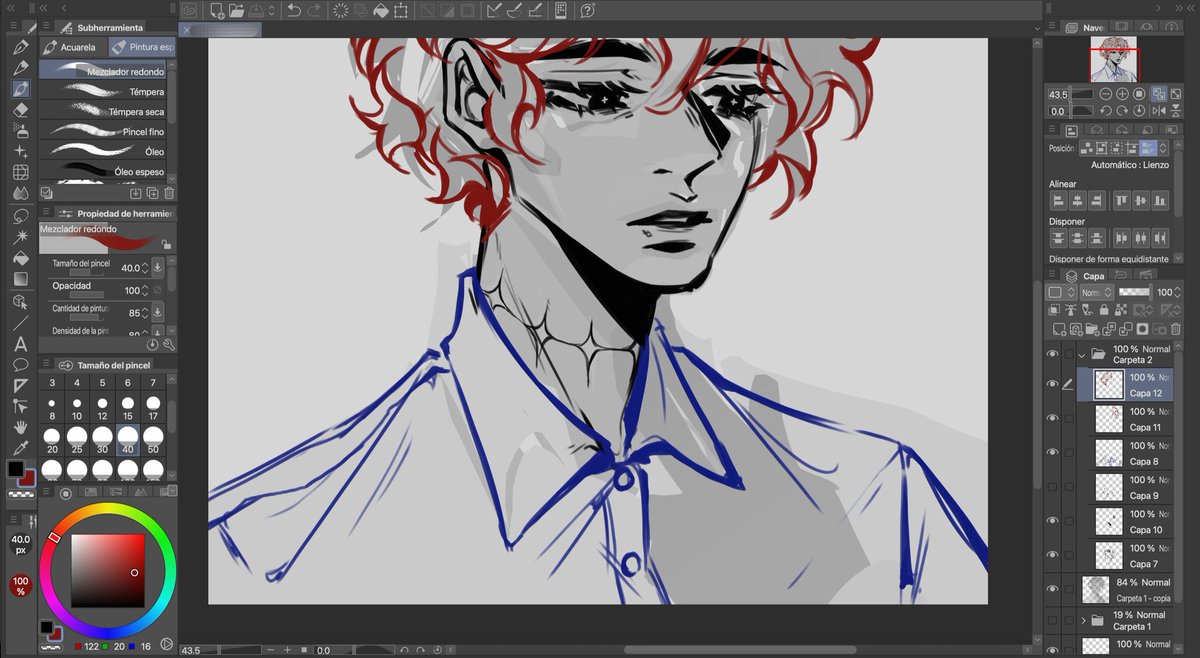Viewport: 1200px width, 658px height.
Task: Open the Capa layer panel tab
Action: (x=1085, y=275)
